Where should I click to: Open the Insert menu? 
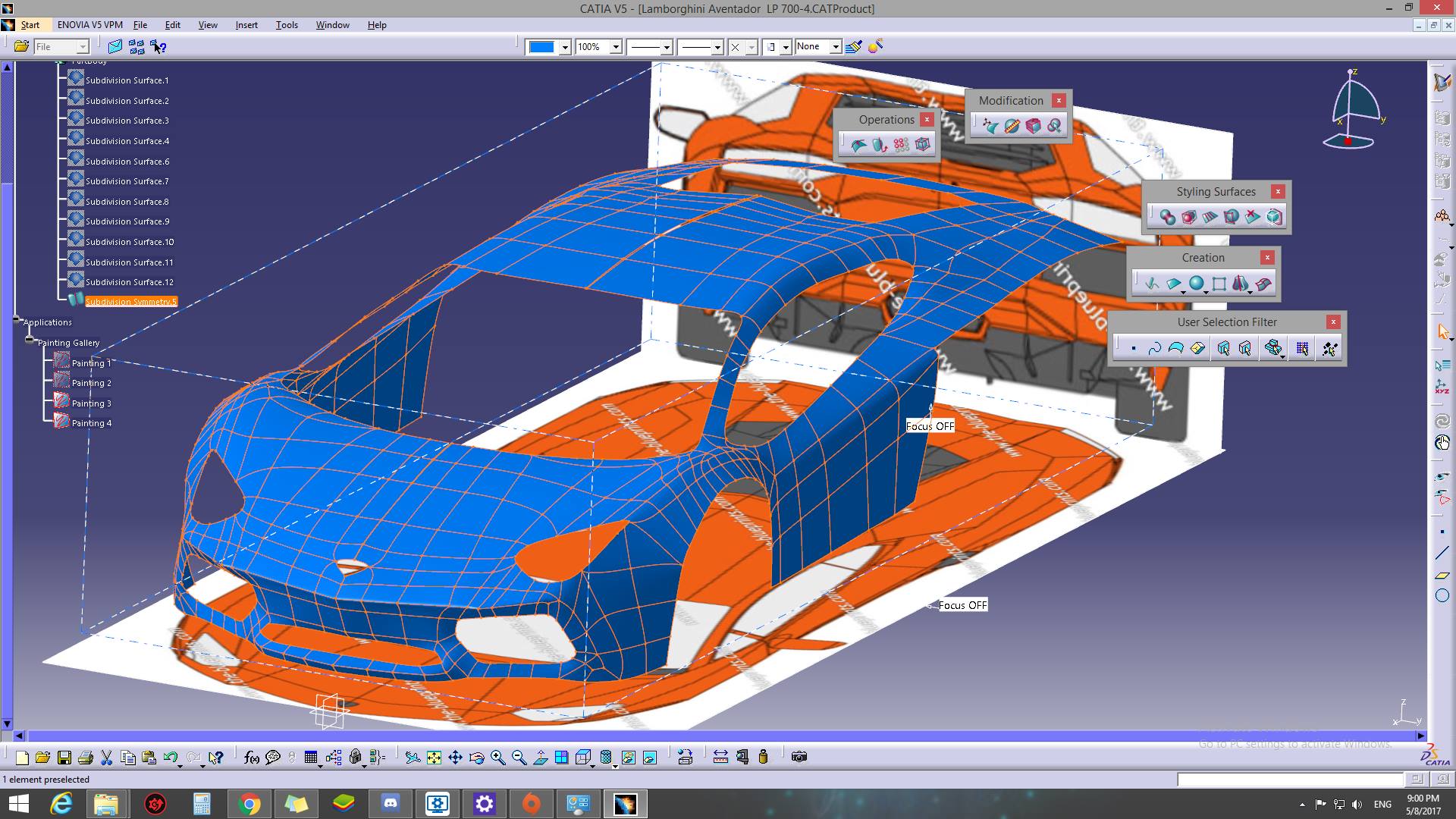point(246,25)
